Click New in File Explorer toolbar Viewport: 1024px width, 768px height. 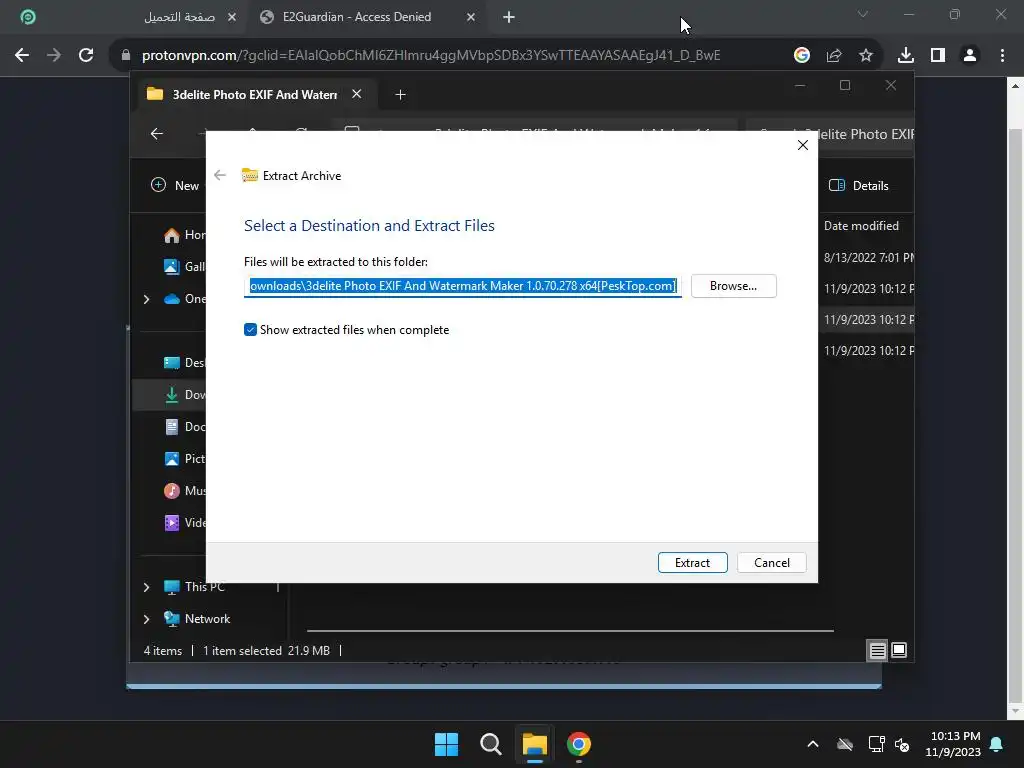[174, 185]
